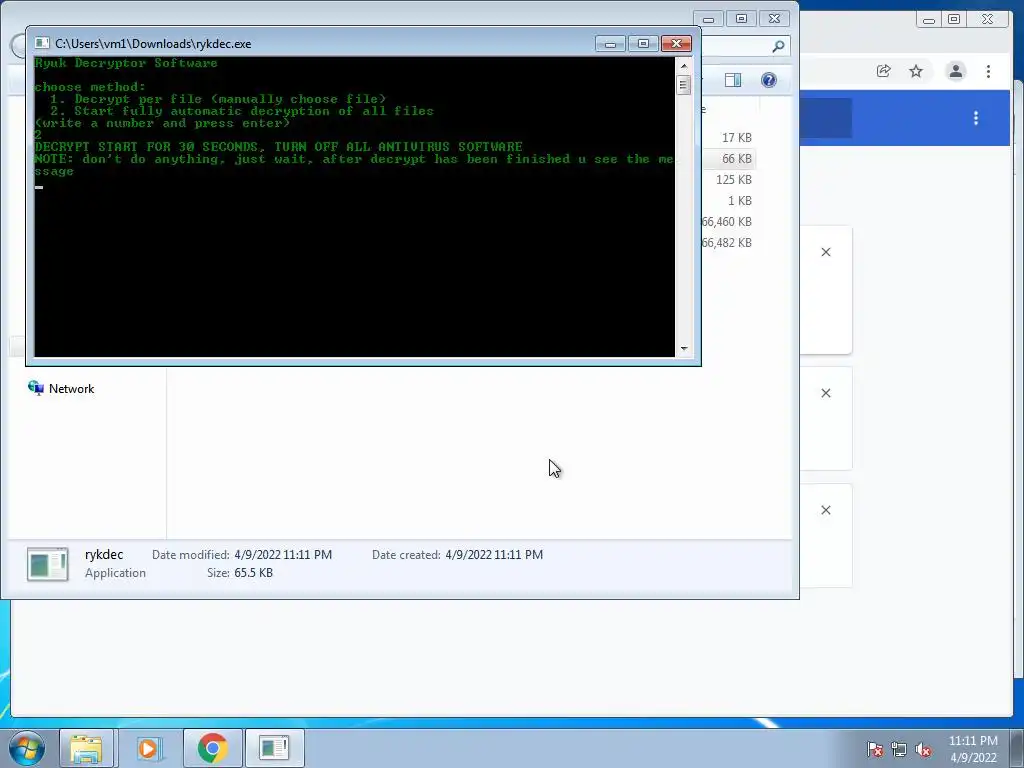Image resolution: width=1024 pixels, height=768 pixels.
Task: Maximize the rykdec.exe console window
Action: [x=643, y=44]
